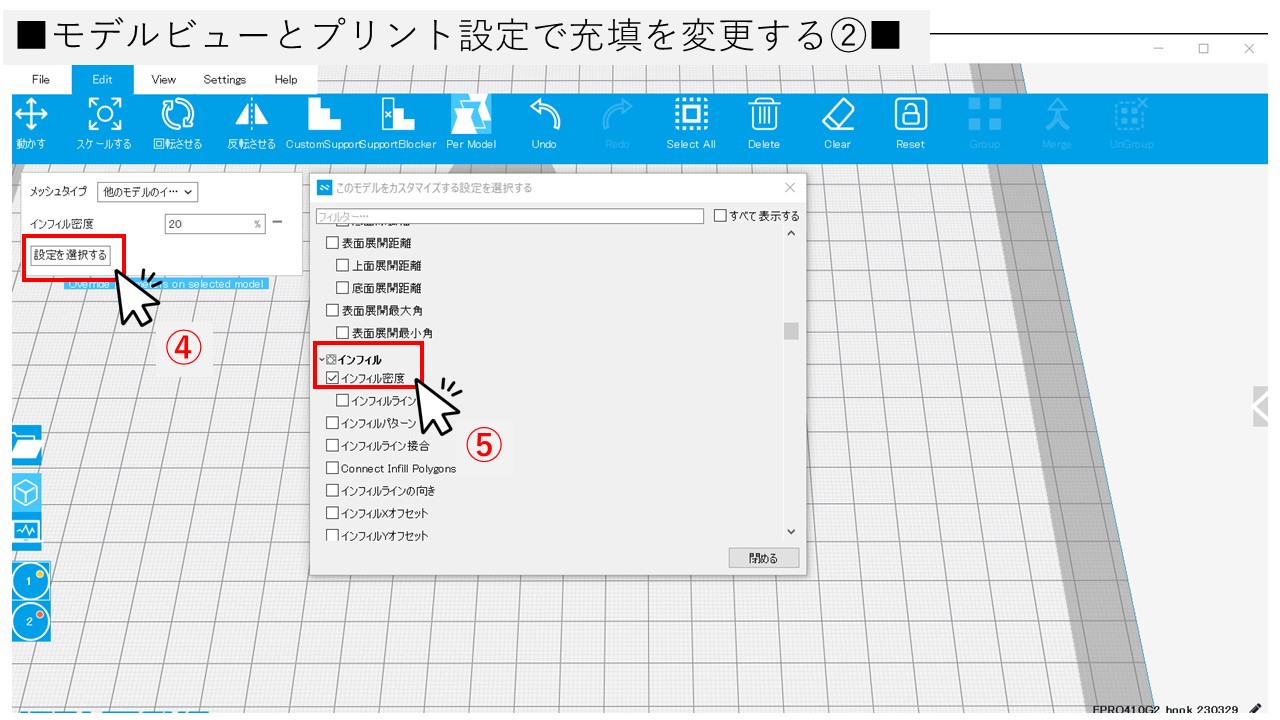Open the File menu
Viewport: 1280px width, 720px height.
click(41, 80)
